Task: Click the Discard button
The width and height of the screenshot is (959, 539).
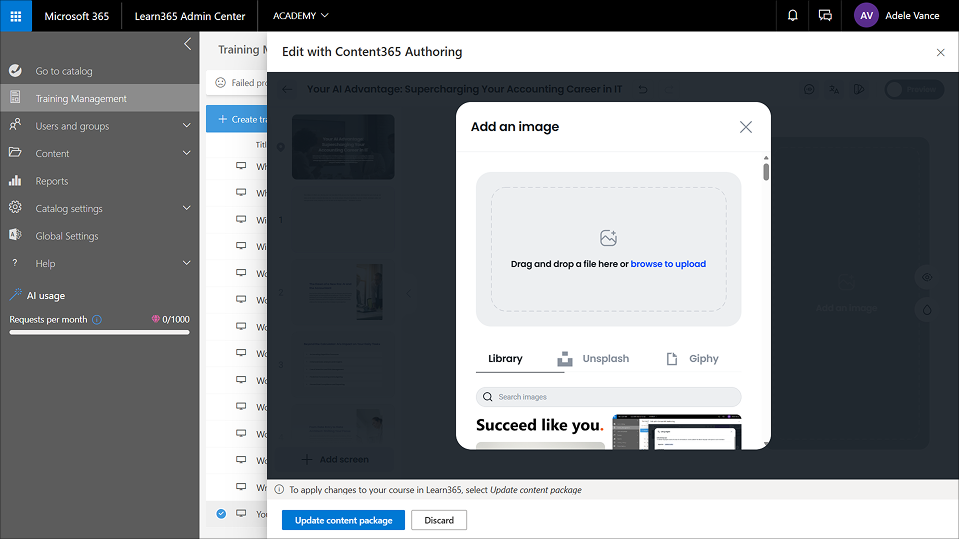Action: pos(439,520)
